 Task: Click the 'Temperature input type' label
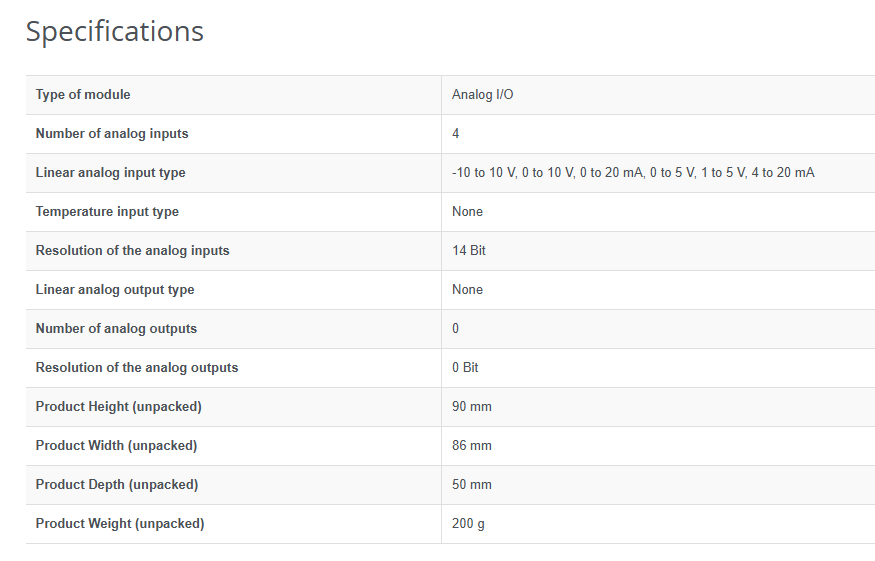(x=107, y=212)
